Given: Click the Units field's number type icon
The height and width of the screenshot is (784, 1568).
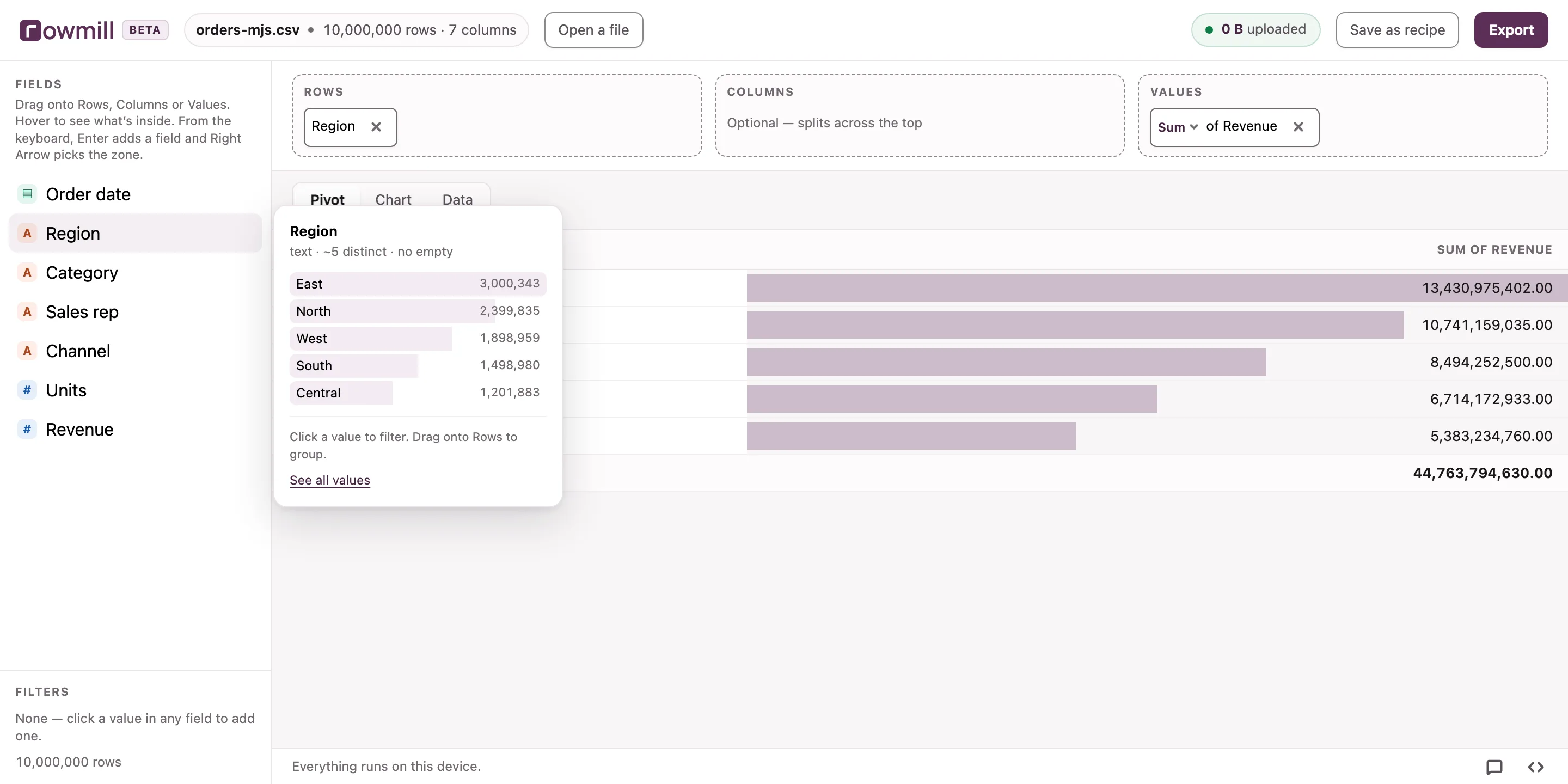Looking at the screenshot, I should (x=27, y=390).
